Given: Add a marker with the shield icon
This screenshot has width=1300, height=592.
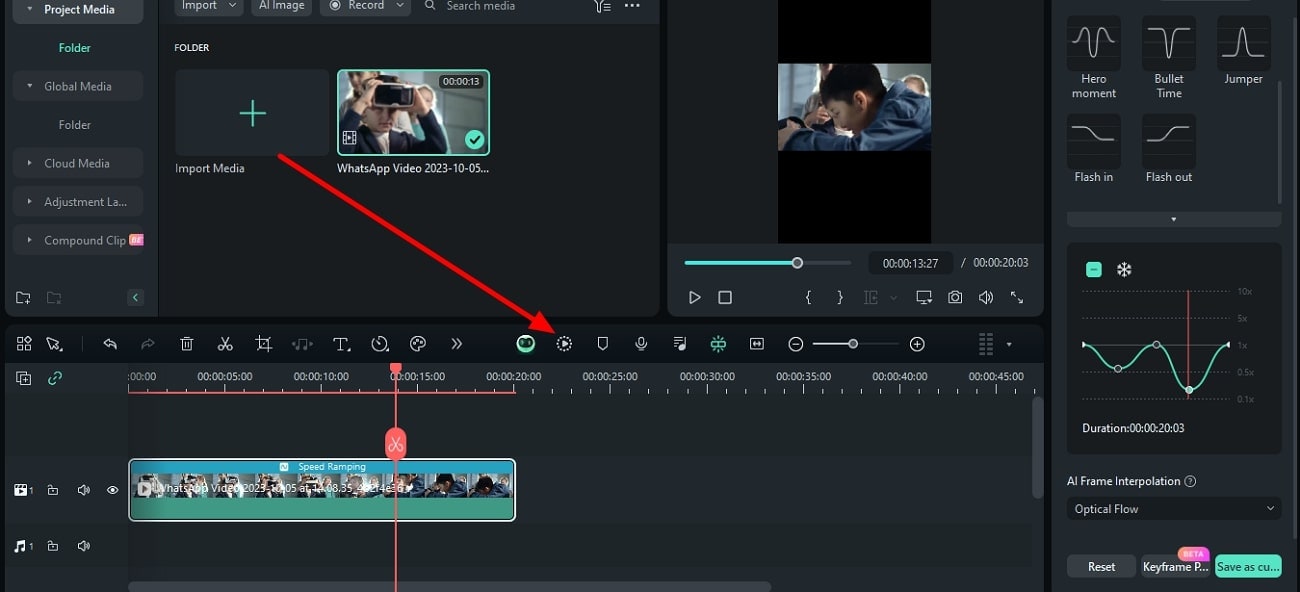Looking at the screenshot, I should click(x=602, y=344).
